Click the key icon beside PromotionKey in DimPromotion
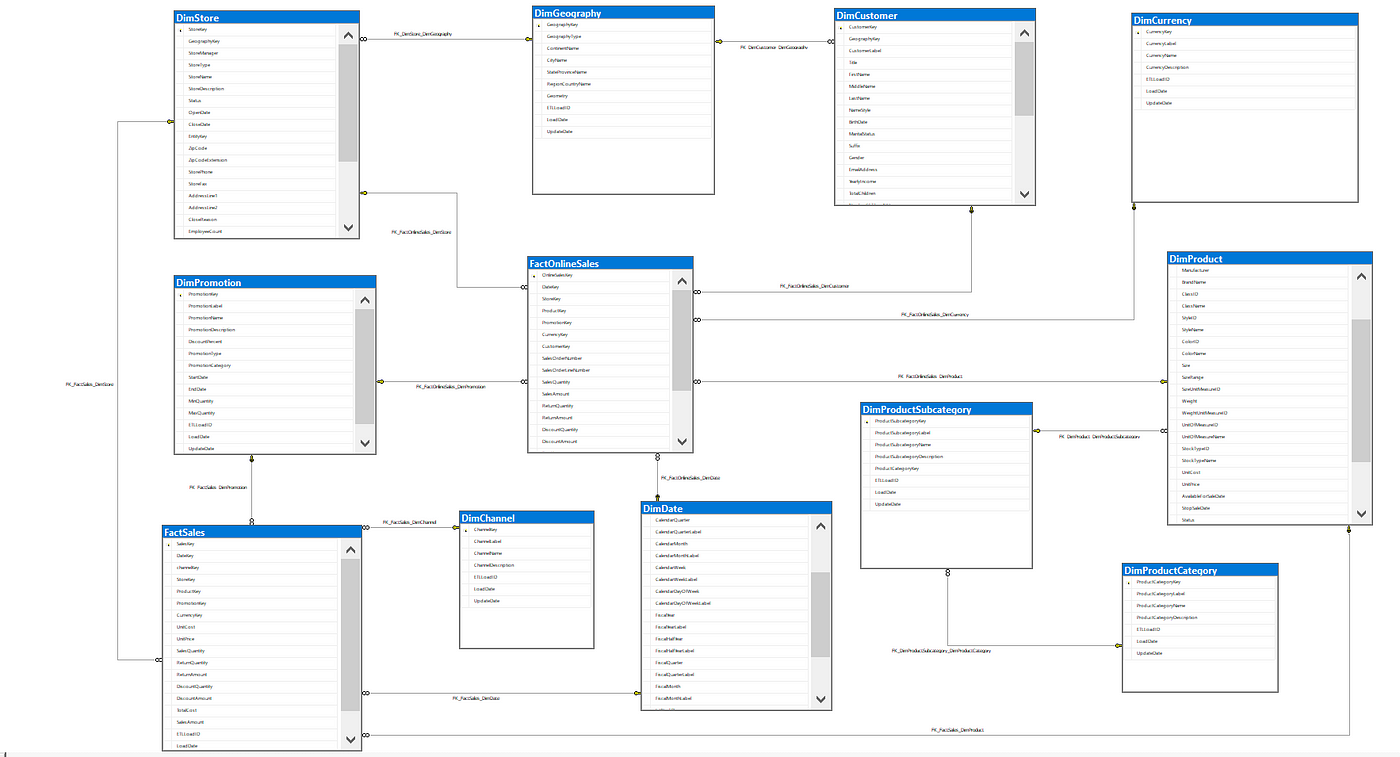Viewport: 1400px width, 757px height. click(x=180, y=295)
